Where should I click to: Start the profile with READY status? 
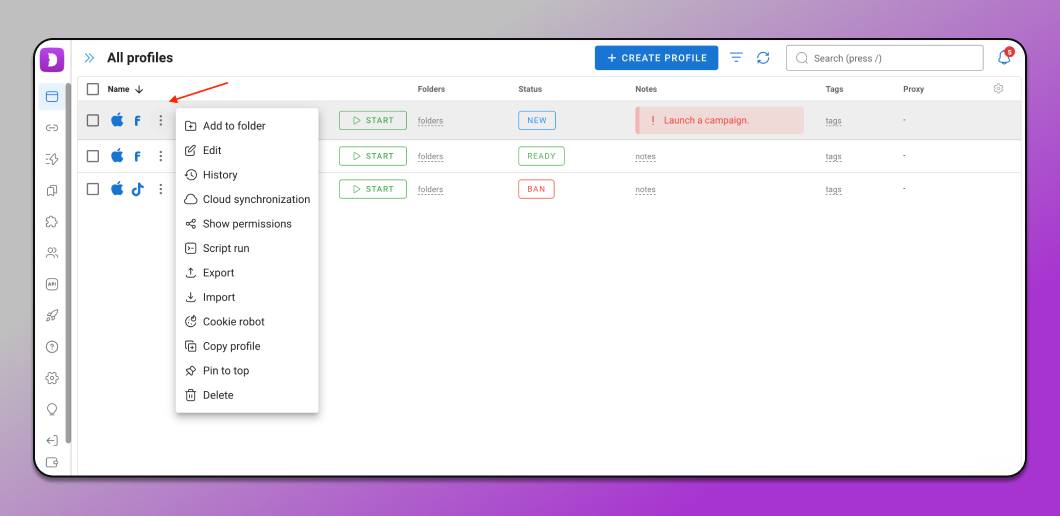pos(373,156)
